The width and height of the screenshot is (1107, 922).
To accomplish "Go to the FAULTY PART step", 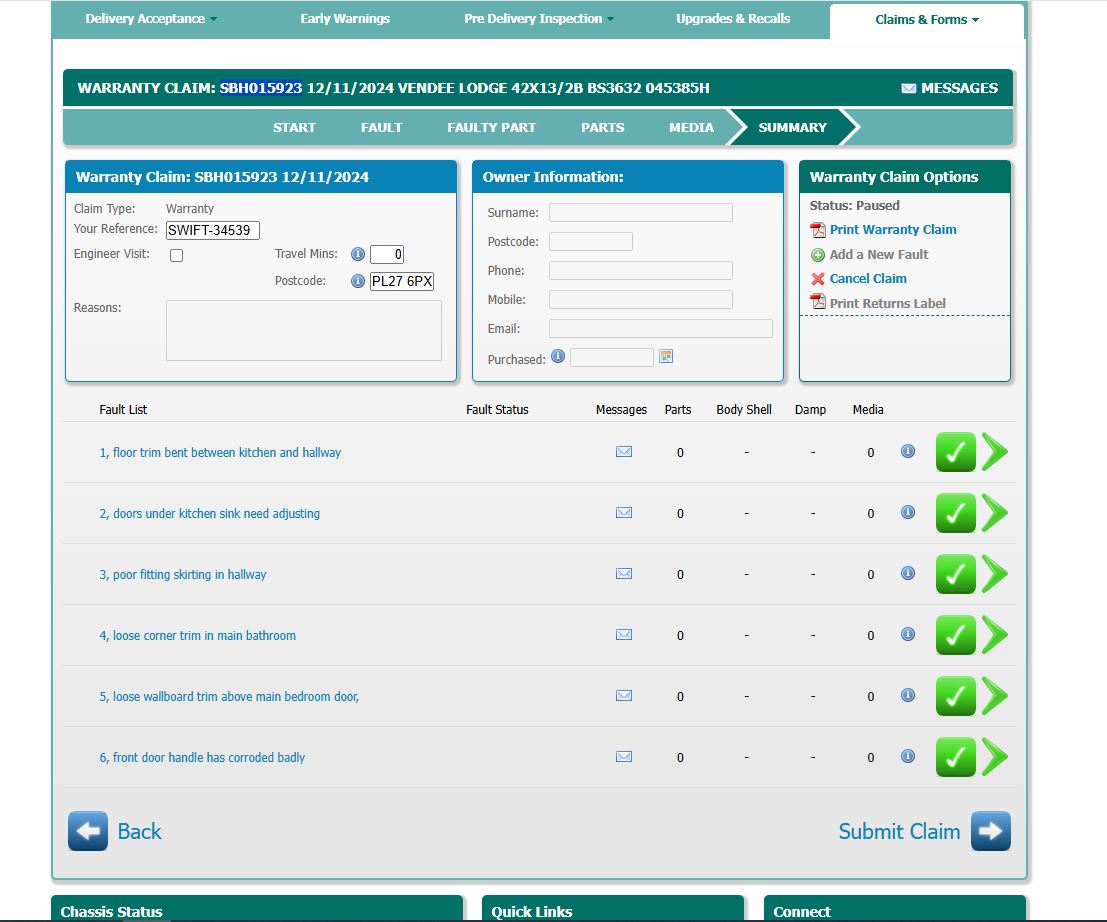I will [x=491, y=128].
